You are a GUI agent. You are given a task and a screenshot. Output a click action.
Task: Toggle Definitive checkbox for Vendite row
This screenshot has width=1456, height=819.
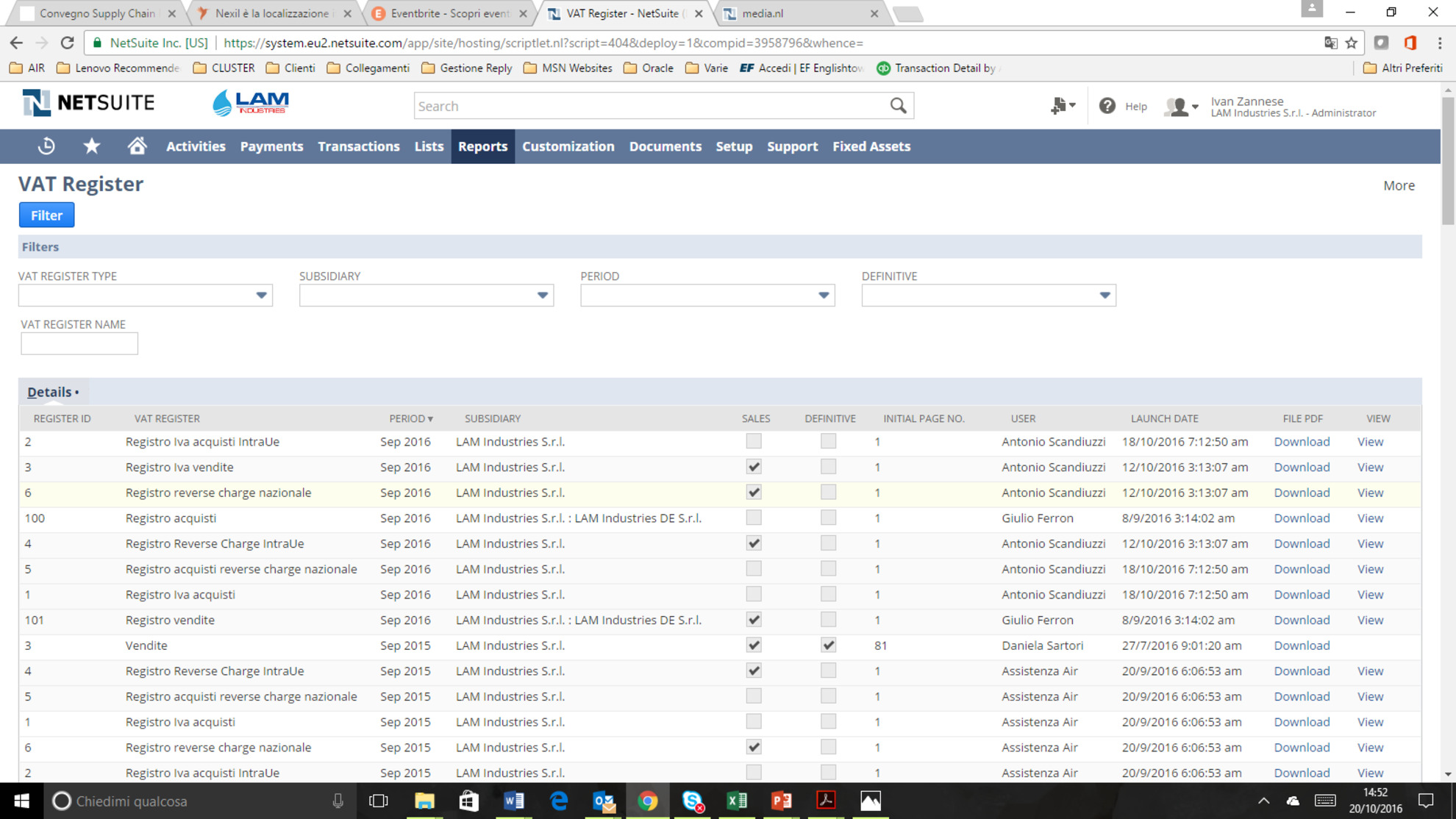coord(829,645)
